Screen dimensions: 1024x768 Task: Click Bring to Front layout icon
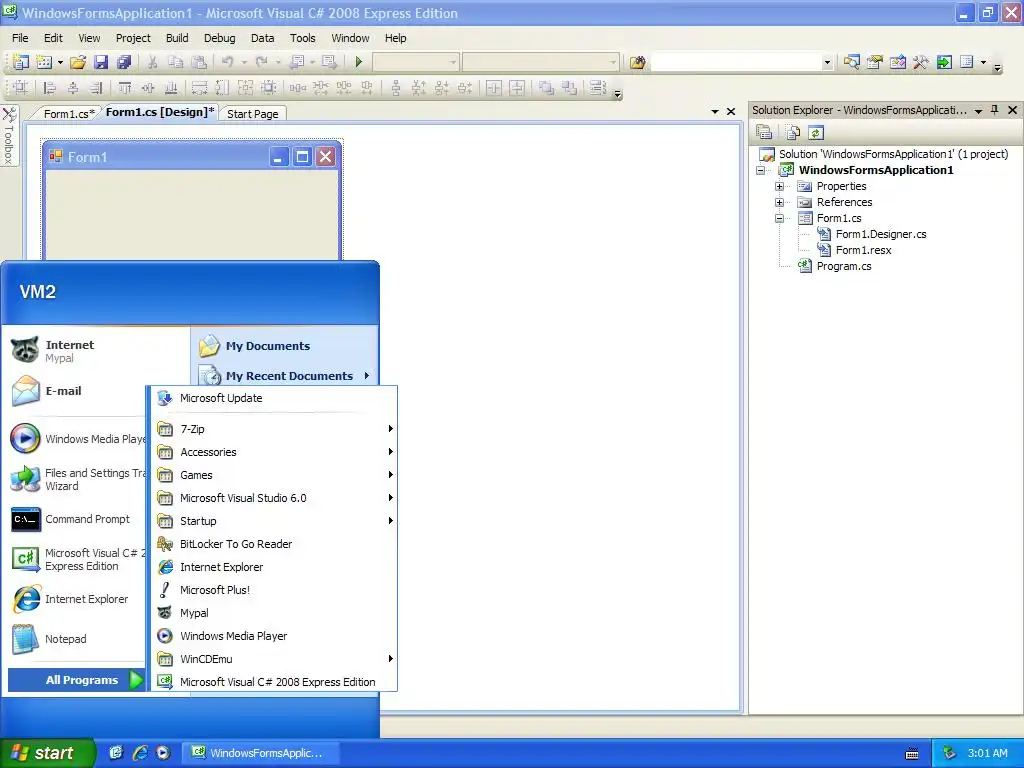pyautogui.click(x=546, y=88)
